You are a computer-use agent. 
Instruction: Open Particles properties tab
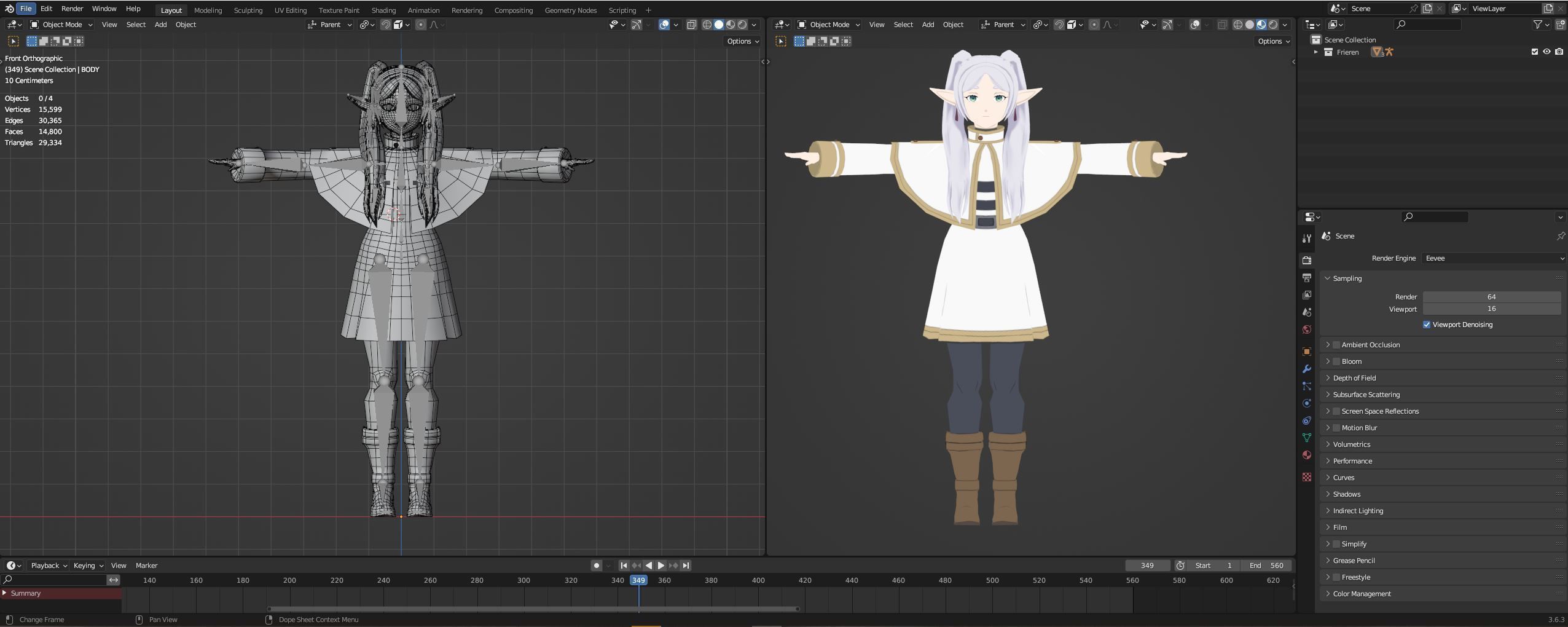pyautogui.click(x=1307, y=386)
